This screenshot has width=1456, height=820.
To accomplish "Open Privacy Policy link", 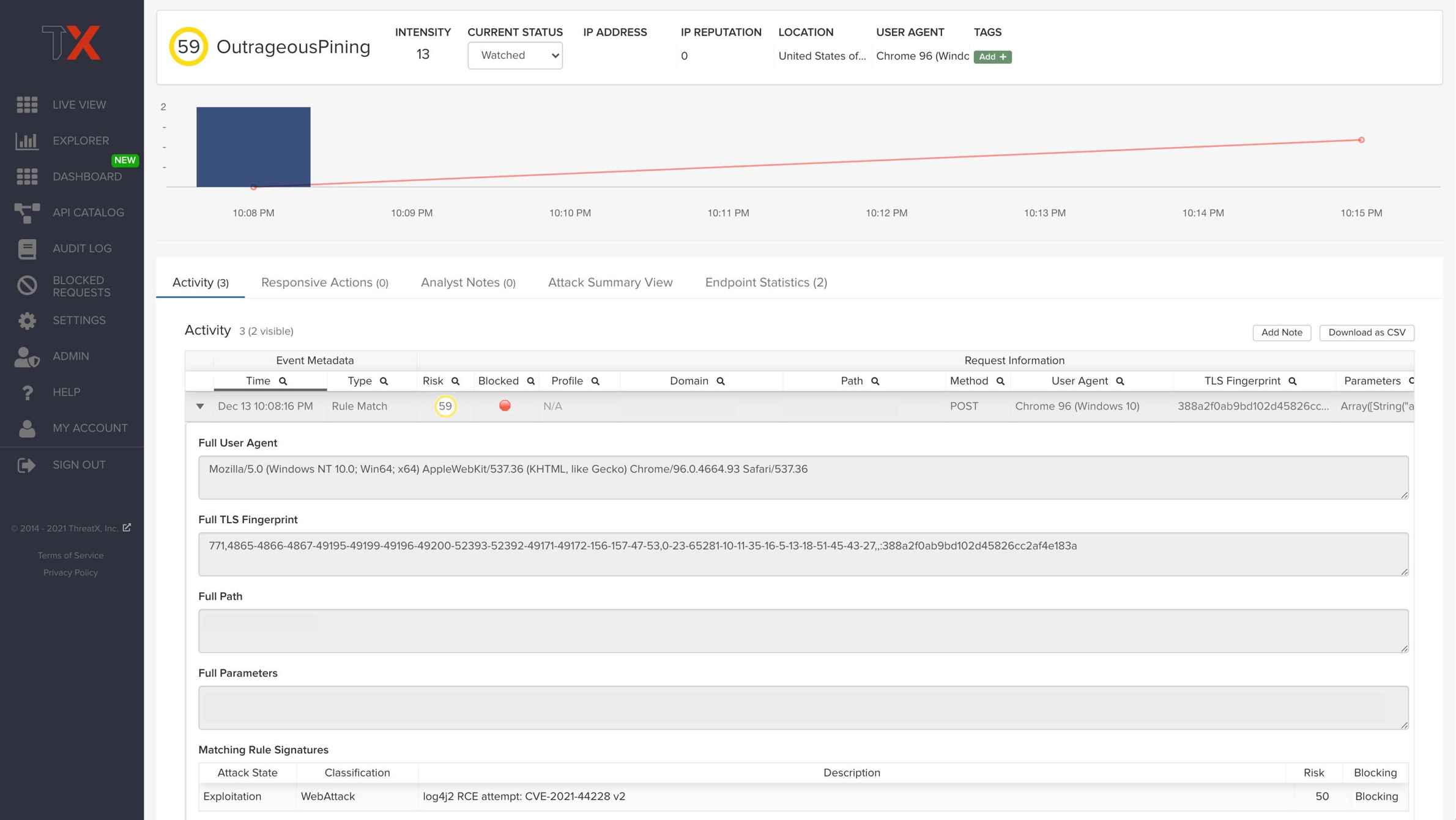I will coord(70,572).
